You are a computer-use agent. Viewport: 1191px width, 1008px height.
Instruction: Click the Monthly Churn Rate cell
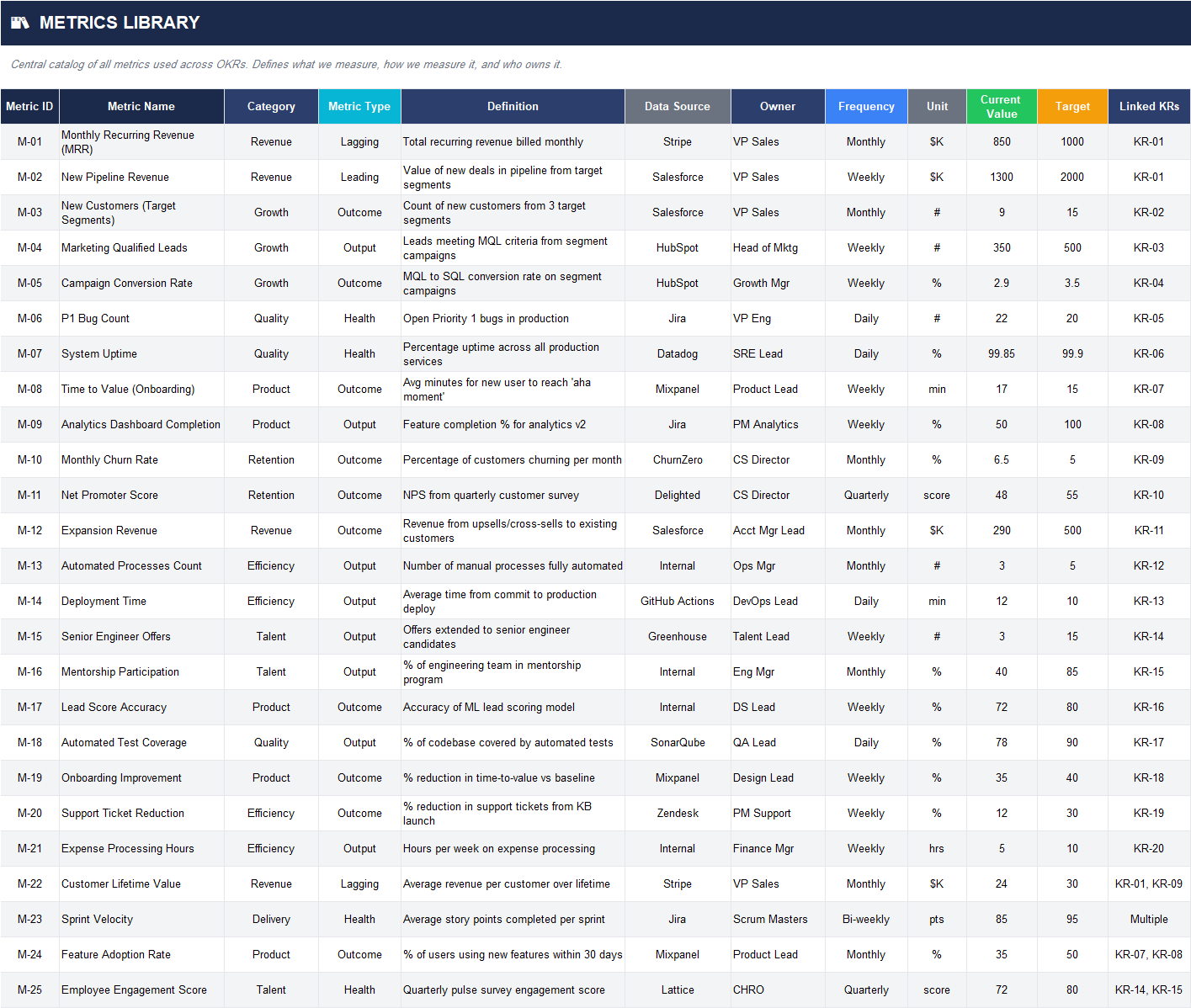point(141,459)
